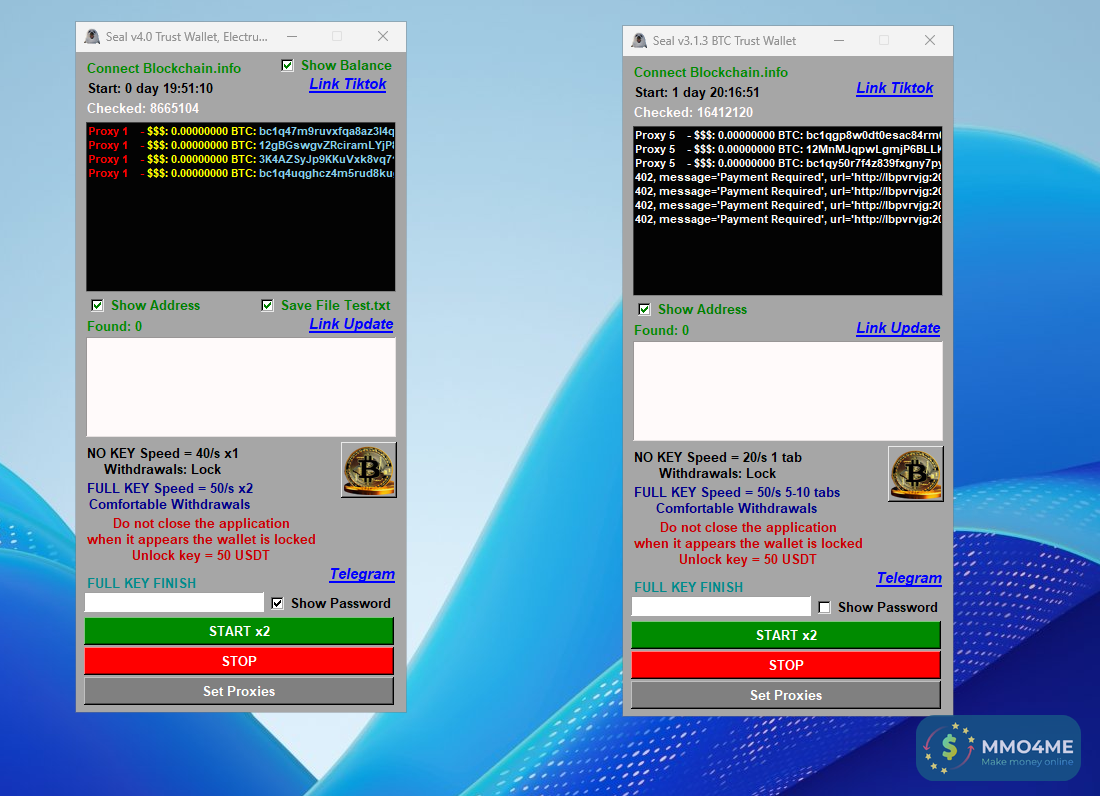Click Connect Blockchain.info label in Seal v4.0

[164, 68]
